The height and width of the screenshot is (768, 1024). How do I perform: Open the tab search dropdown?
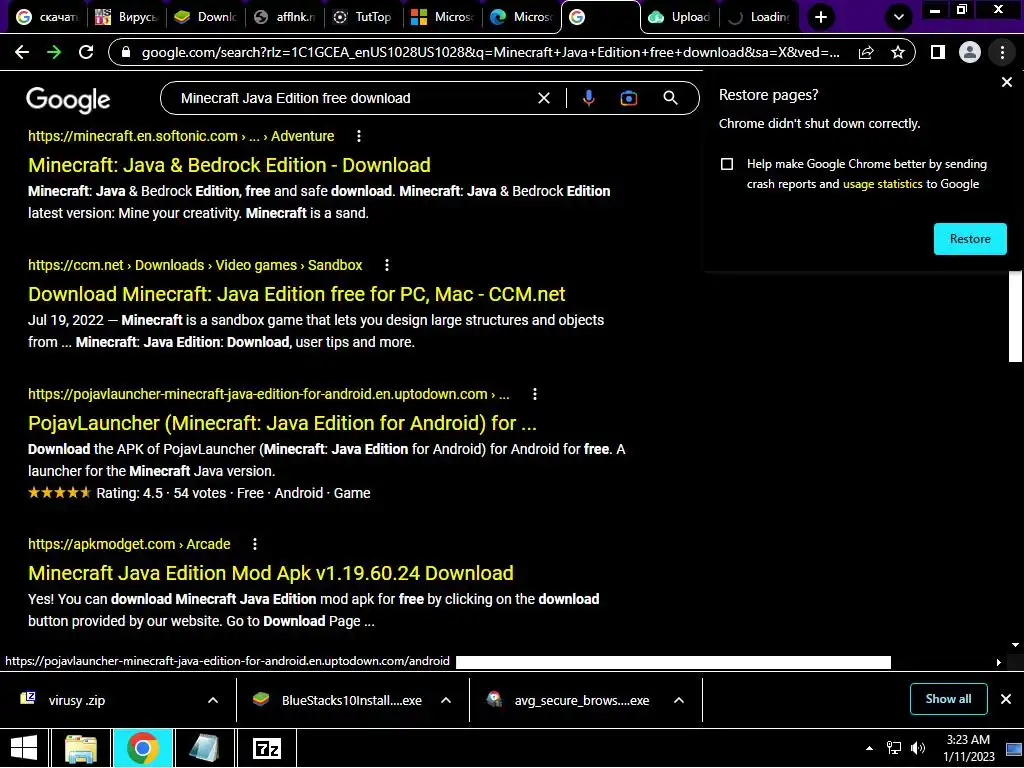click(899, 17)
